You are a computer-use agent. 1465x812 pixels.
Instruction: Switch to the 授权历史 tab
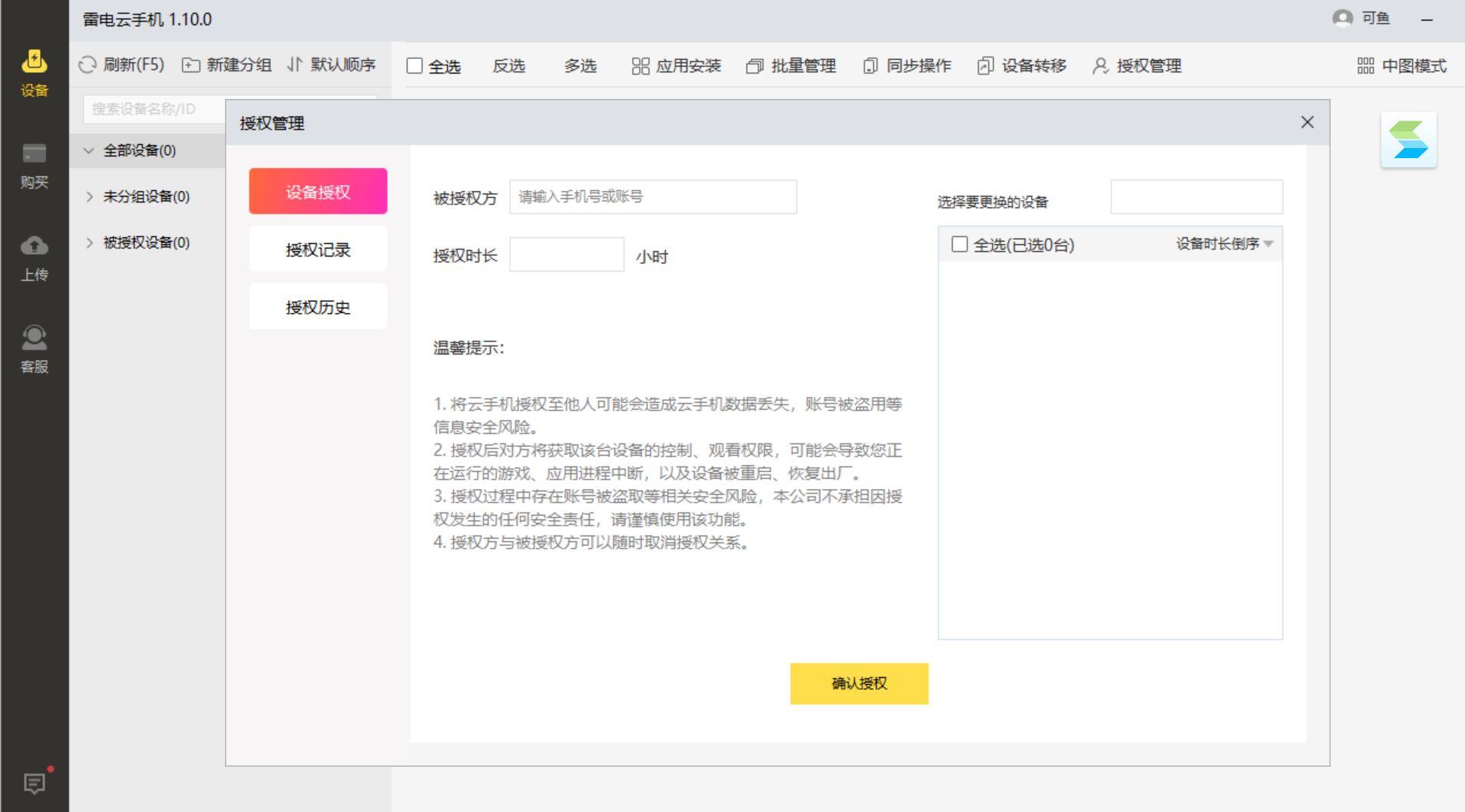click(x=317, y=305)
